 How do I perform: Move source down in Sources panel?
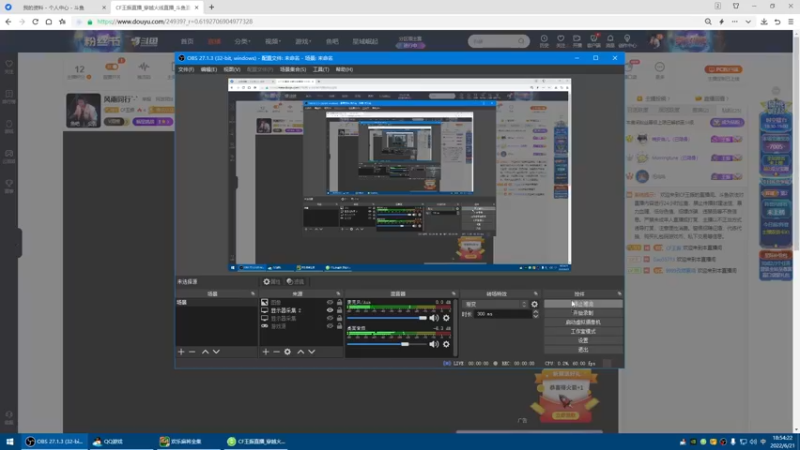312,352
